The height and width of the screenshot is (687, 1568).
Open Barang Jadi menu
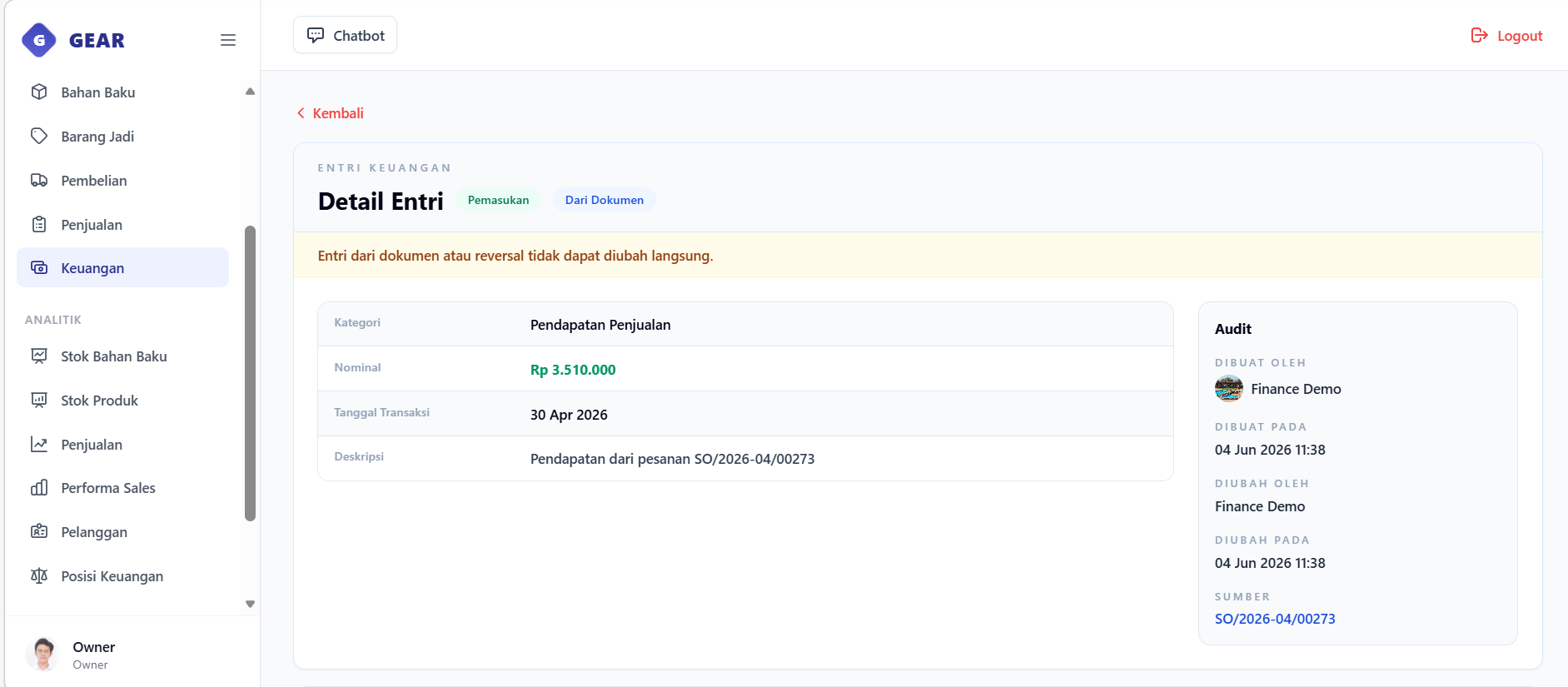[x=122, y=137]
